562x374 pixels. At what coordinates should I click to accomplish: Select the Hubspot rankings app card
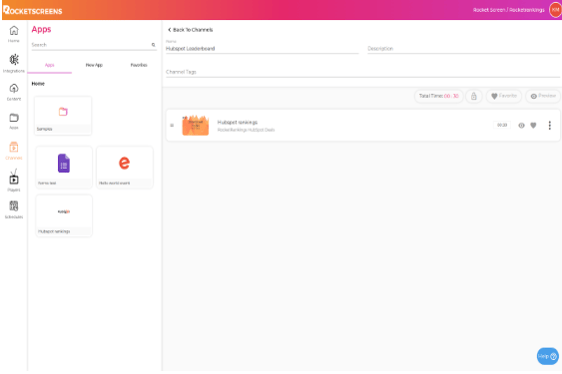click(x=64, y=216)
